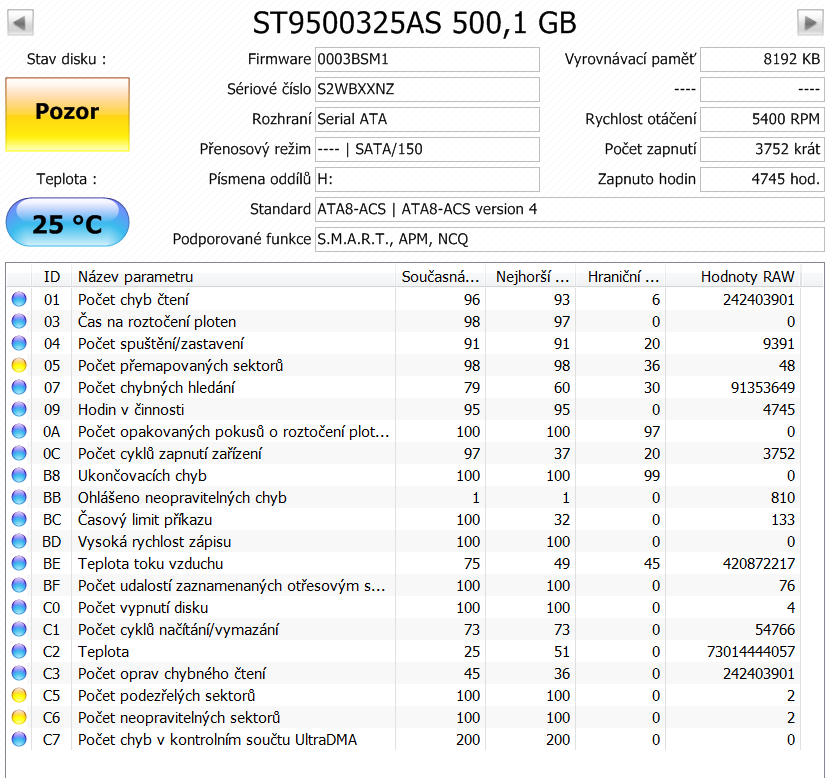Click blue status icon for row 0A
827x778 pixels.
click(19, 431)
